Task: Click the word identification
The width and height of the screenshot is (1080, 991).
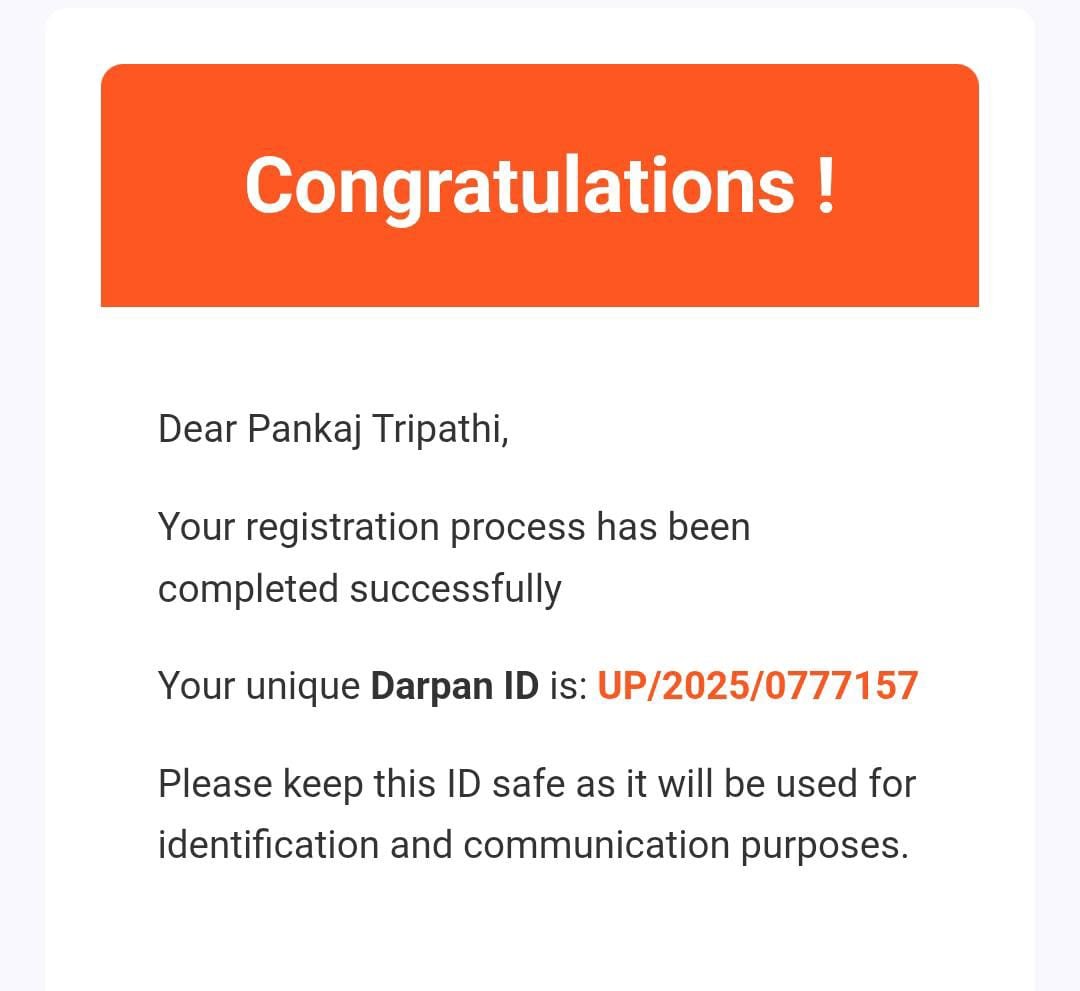Action: pyautogui.click(x=267, y=845)
